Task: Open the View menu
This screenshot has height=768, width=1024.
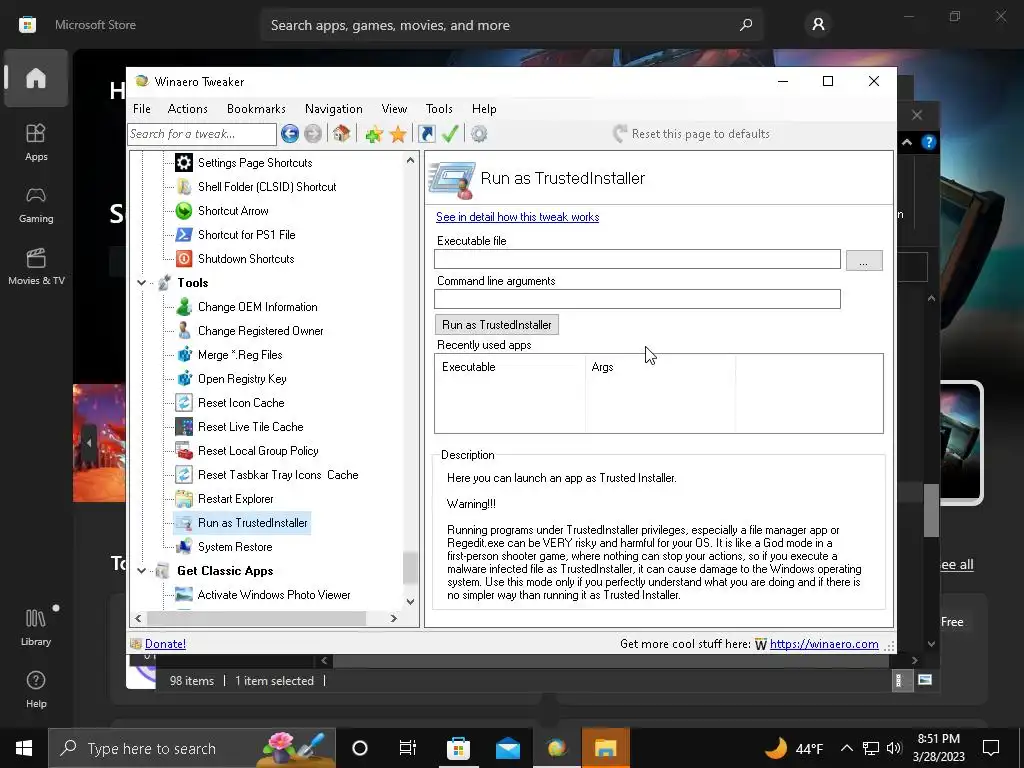Action: click(x=394, y=109)
